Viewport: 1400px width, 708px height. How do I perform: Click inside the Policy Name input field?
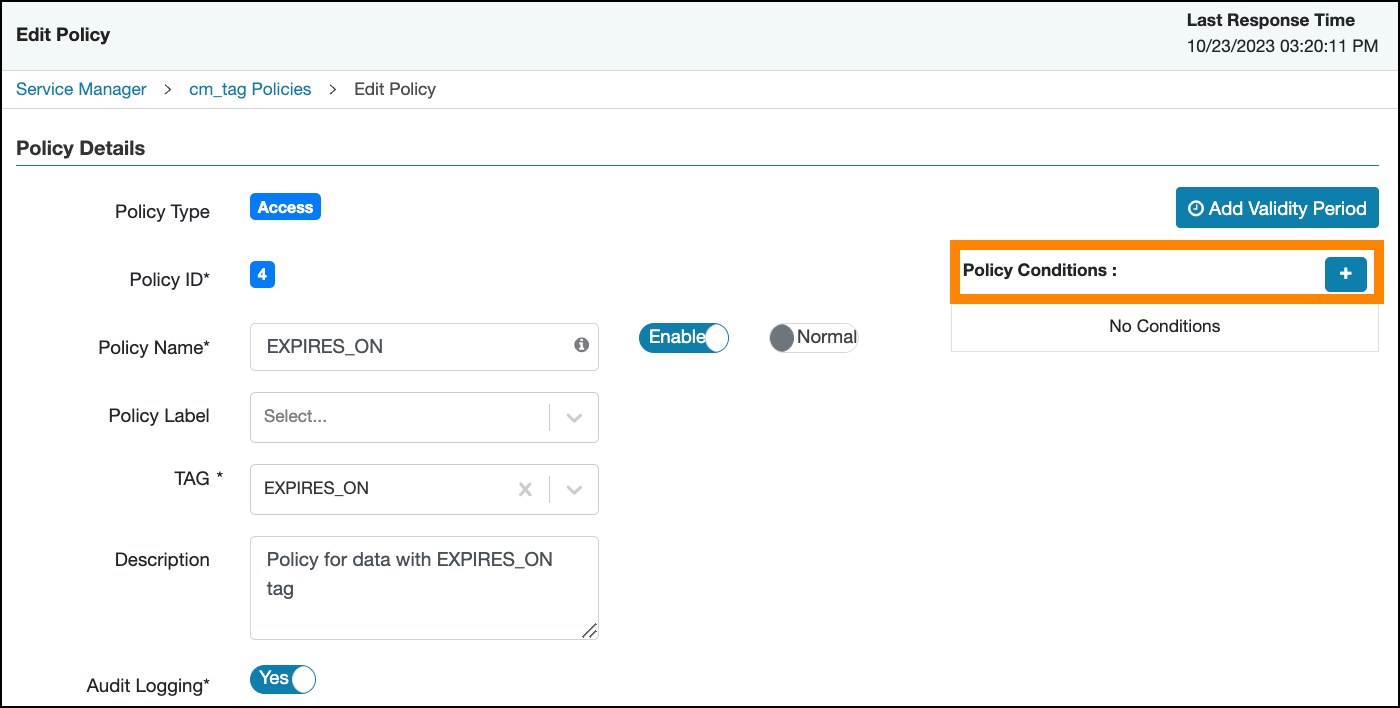(400, 346)
